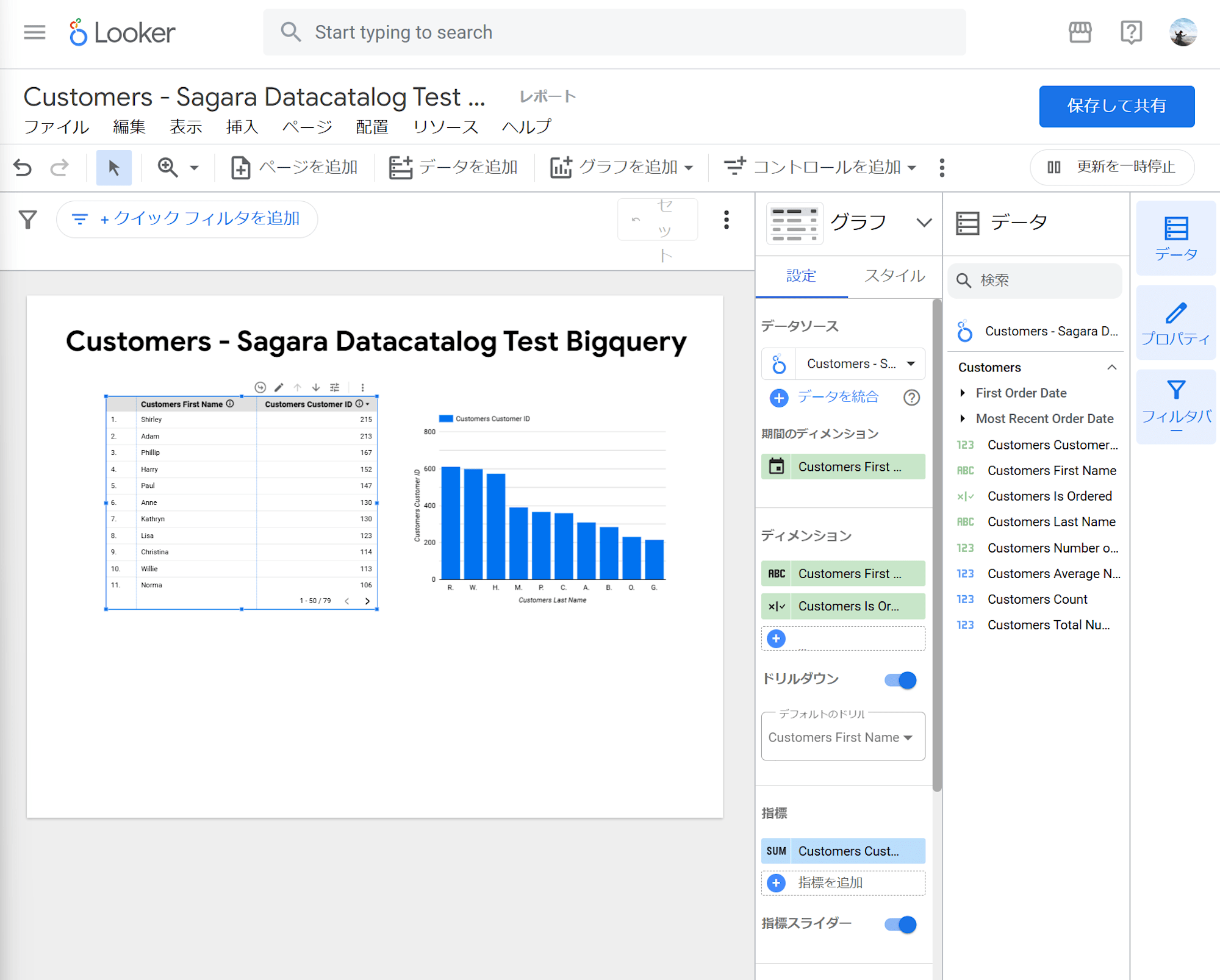The height and width of the screenshot is (980, 1220).
Task: Expand the chart type chevron
Action: 924,223
